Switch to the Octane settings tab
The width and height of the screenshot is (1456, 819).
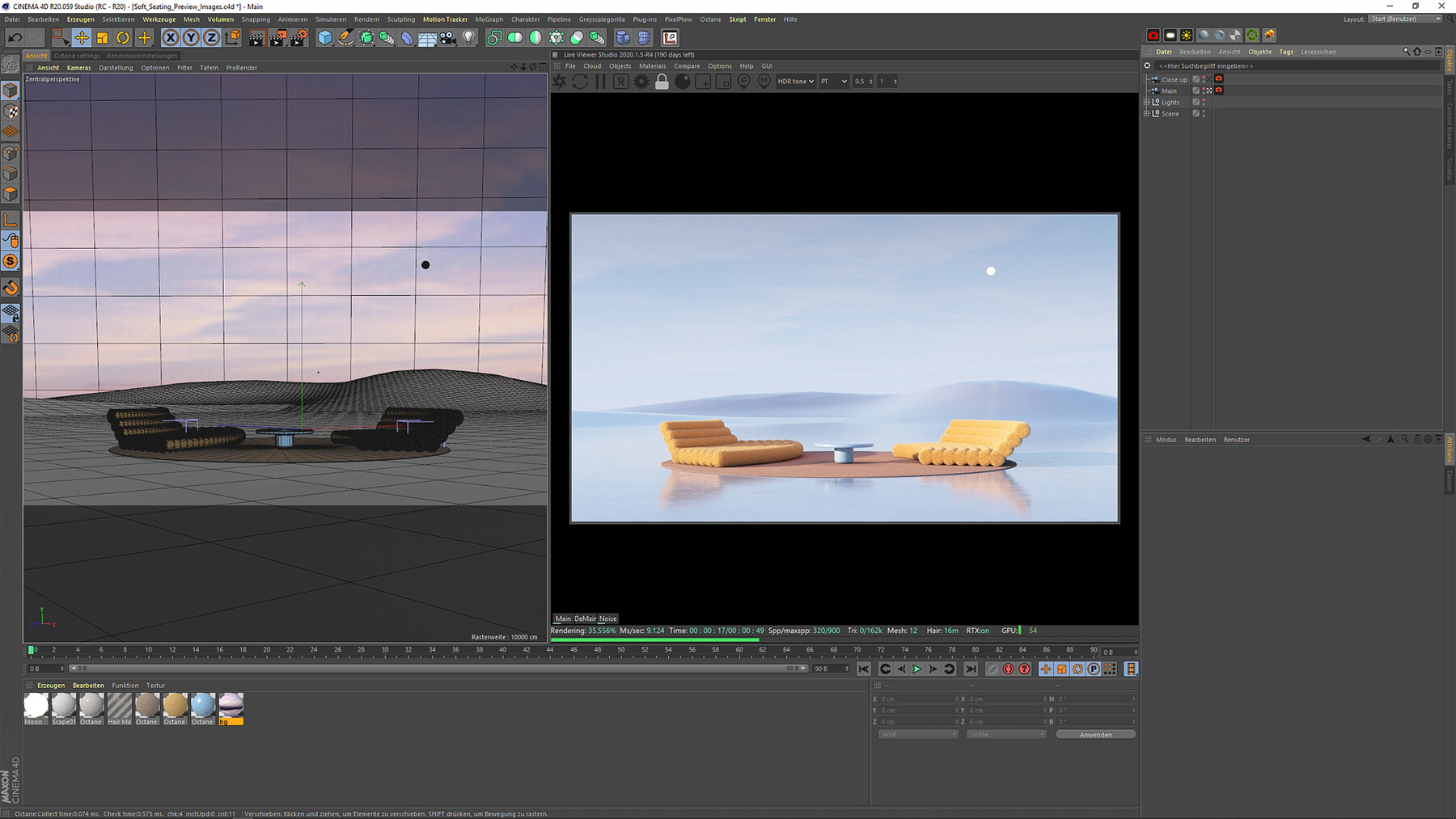pyautogui.click(x=78, y=56)
